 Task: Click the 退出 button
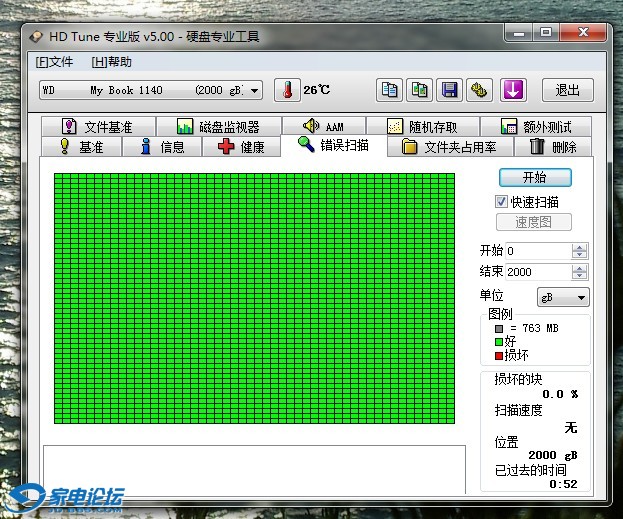tap(568, 90)
